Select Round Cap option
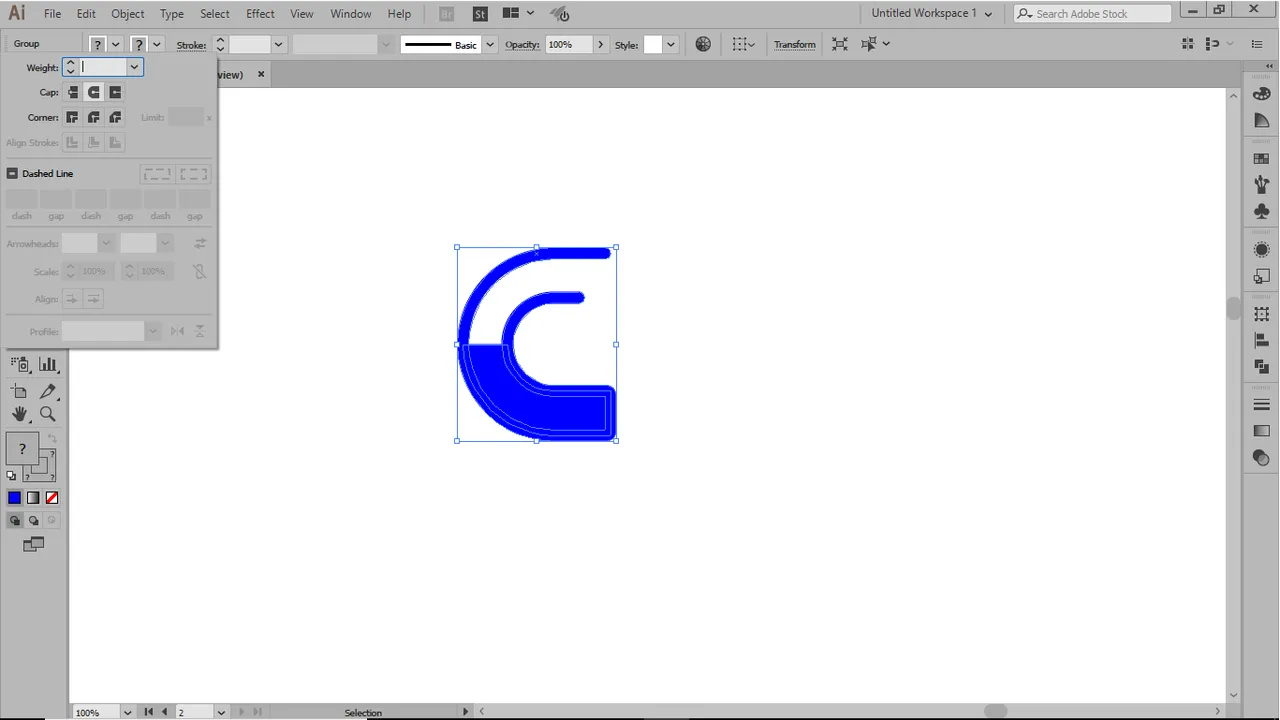Image resolution: width=1280 pixels, height=720 pixels. click(x=94, y=92)
